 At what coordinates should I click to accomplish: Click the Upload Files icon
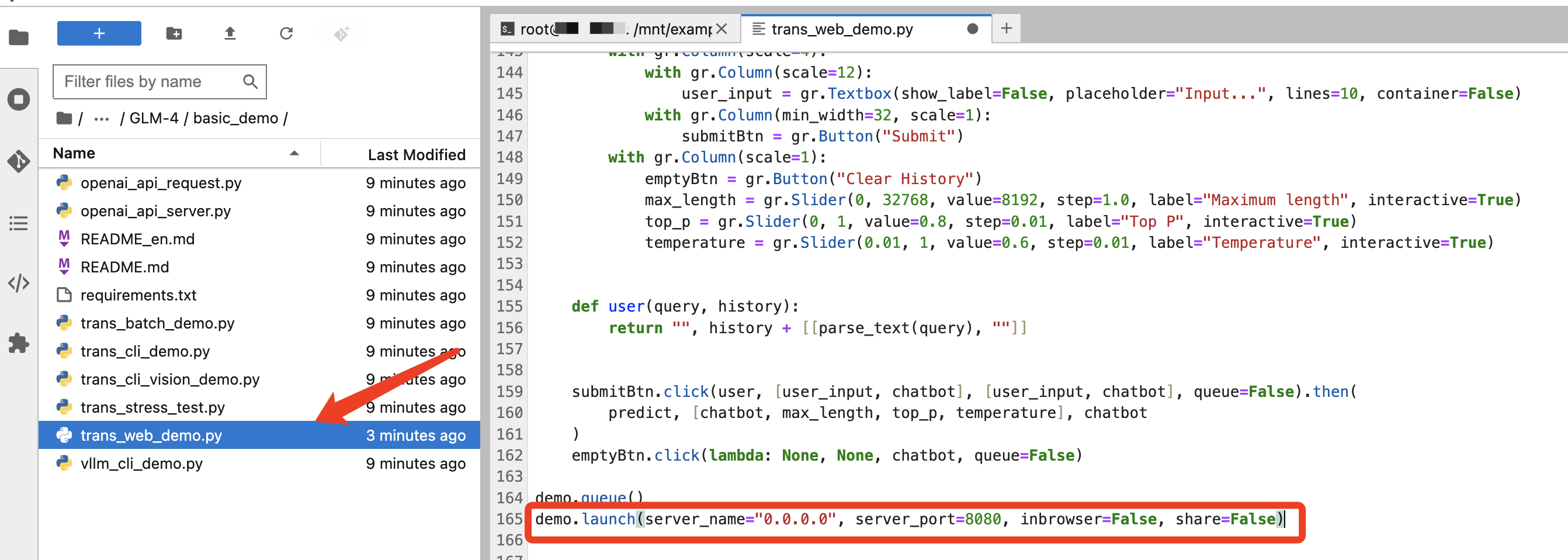[x=230, y=33]
